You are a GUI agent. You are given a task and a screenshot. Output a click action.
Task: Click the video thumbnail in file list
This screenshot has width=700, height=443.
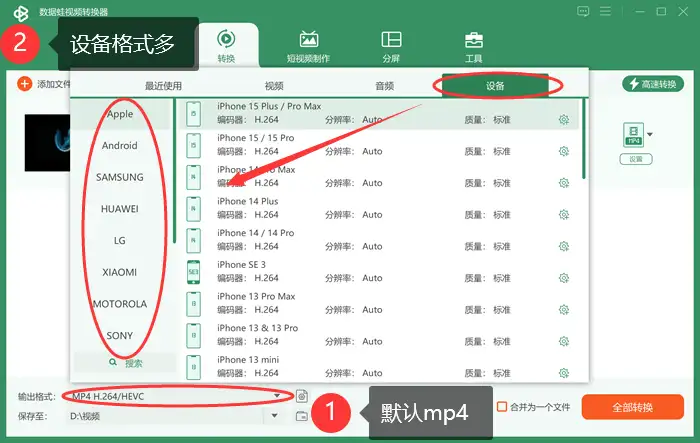(x=47, y=143)
